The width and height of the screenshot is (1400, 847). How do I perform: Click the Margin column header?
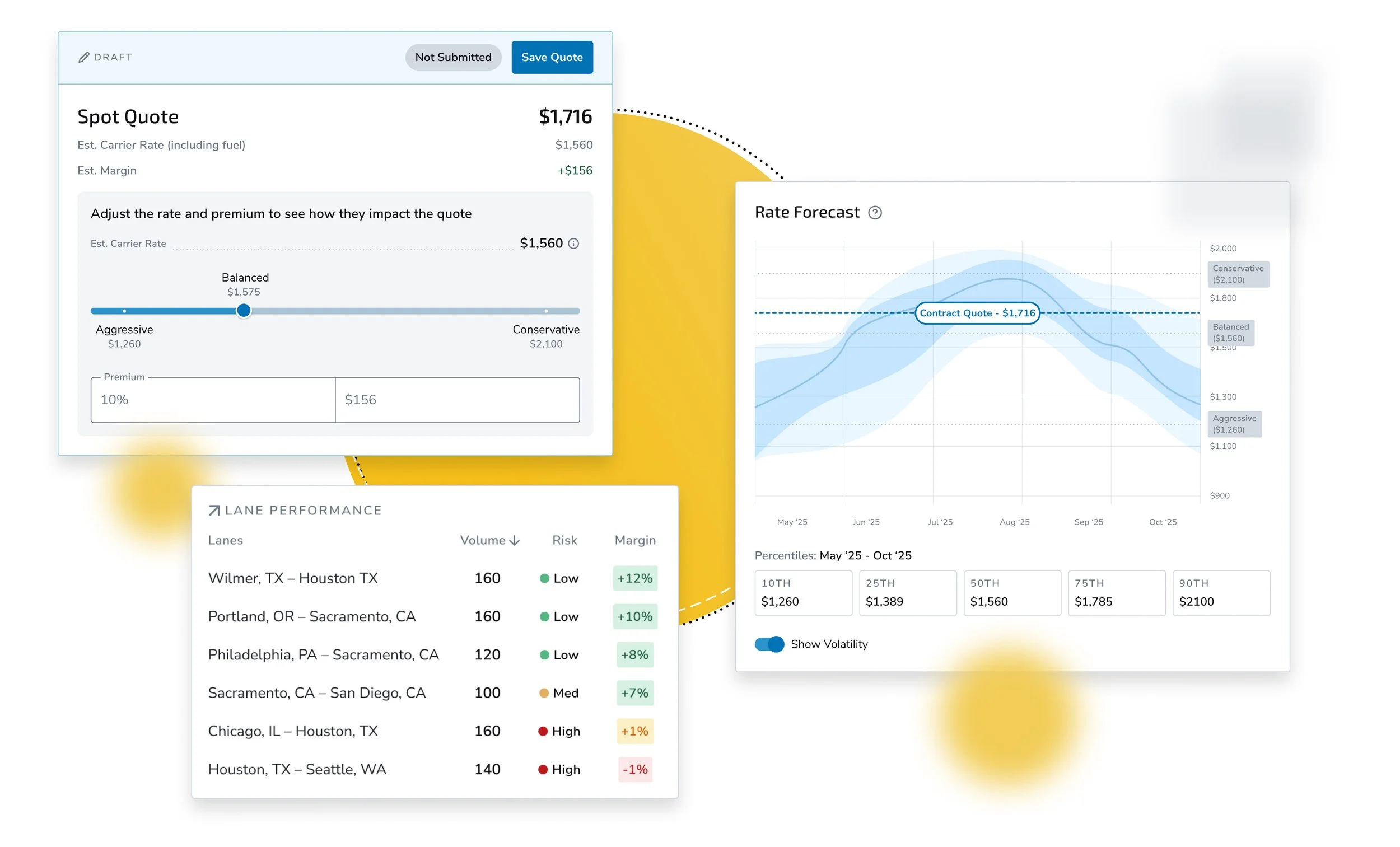click(x=634, y=541)
